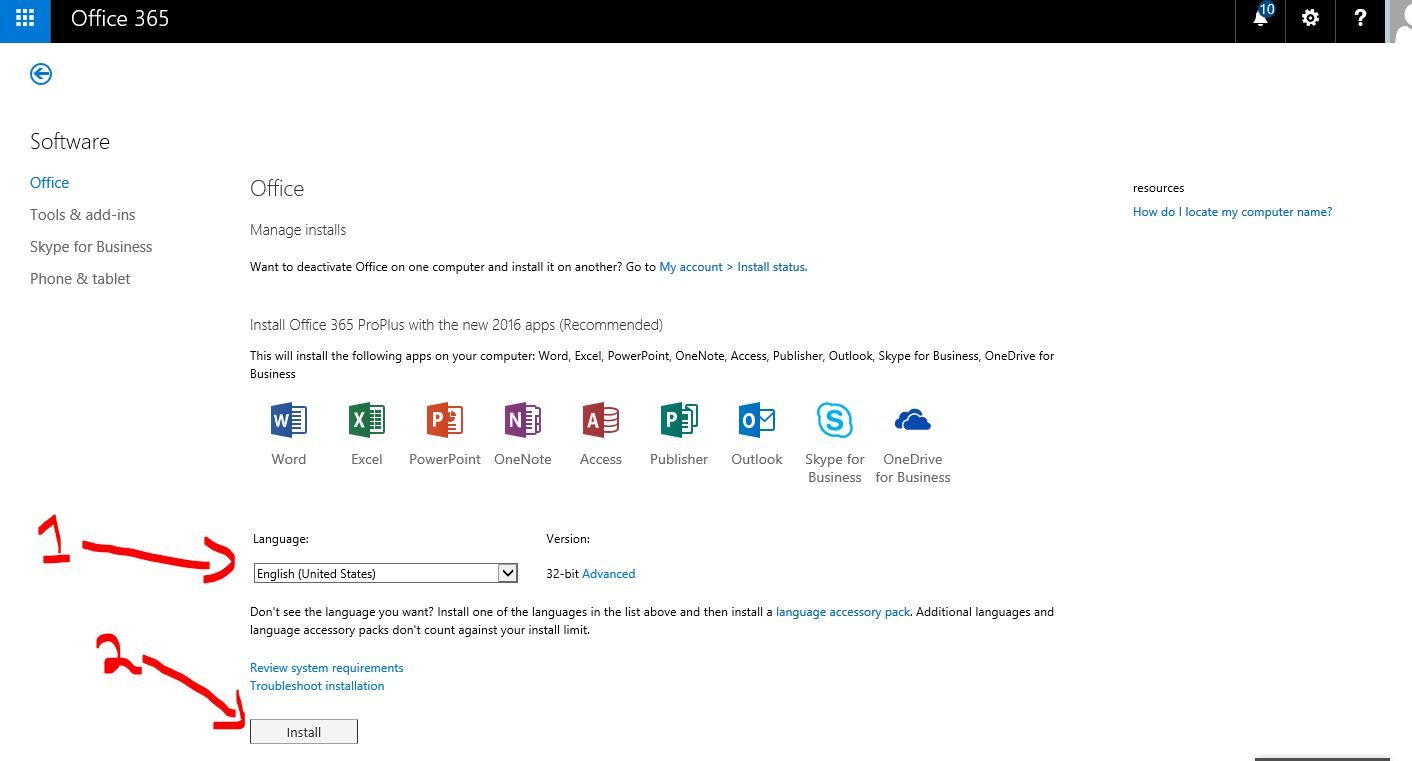Open Troubleshoot installation link
Image resolution: width=1412 pixels, height=761 pixels.
tap(317, 686)
